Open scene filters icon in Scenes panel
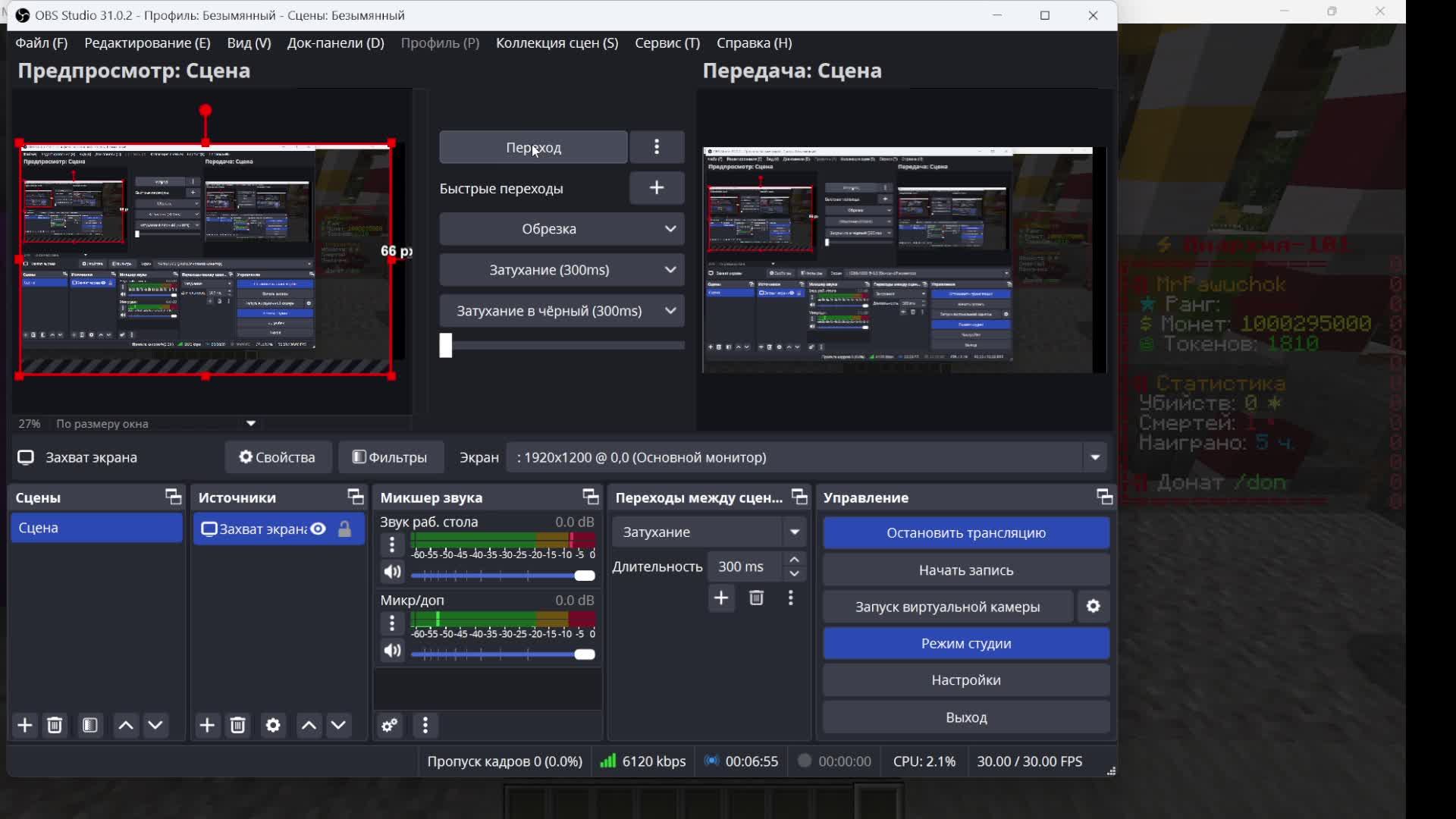This screenshot has width=1456, height=819. pos(90,726)
